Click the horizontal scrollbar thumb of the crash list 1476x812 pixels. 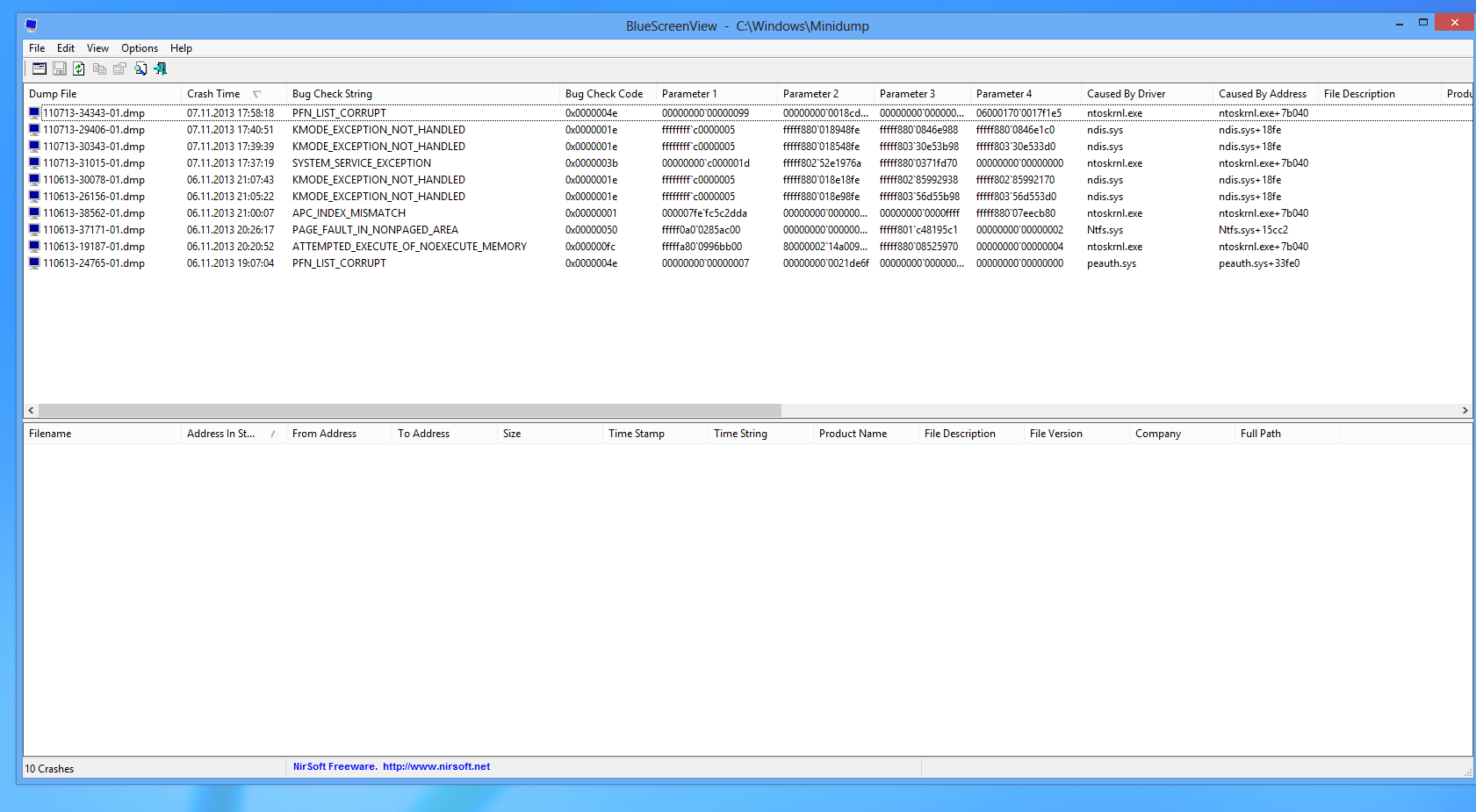point(410,410)
